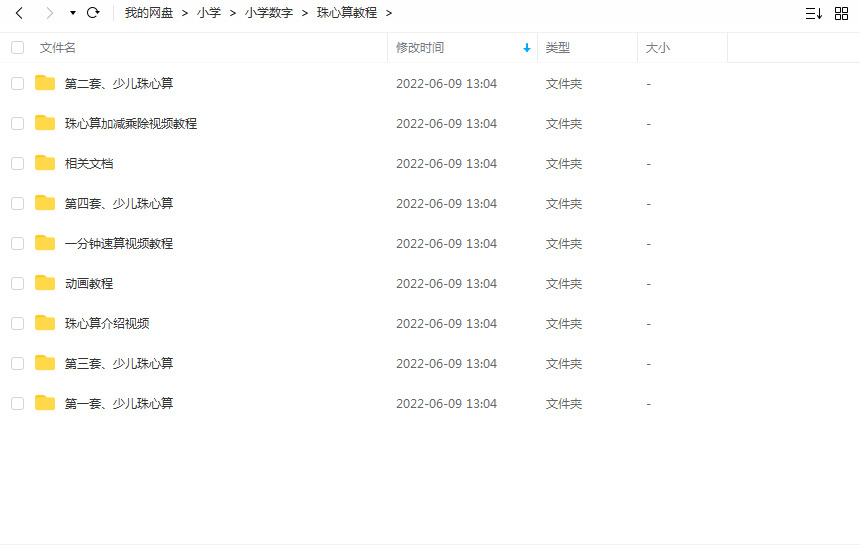Viewport: 860px width, 549px height.
Task: Tick the select-all checkbox in header
Action: pos(18,48)
